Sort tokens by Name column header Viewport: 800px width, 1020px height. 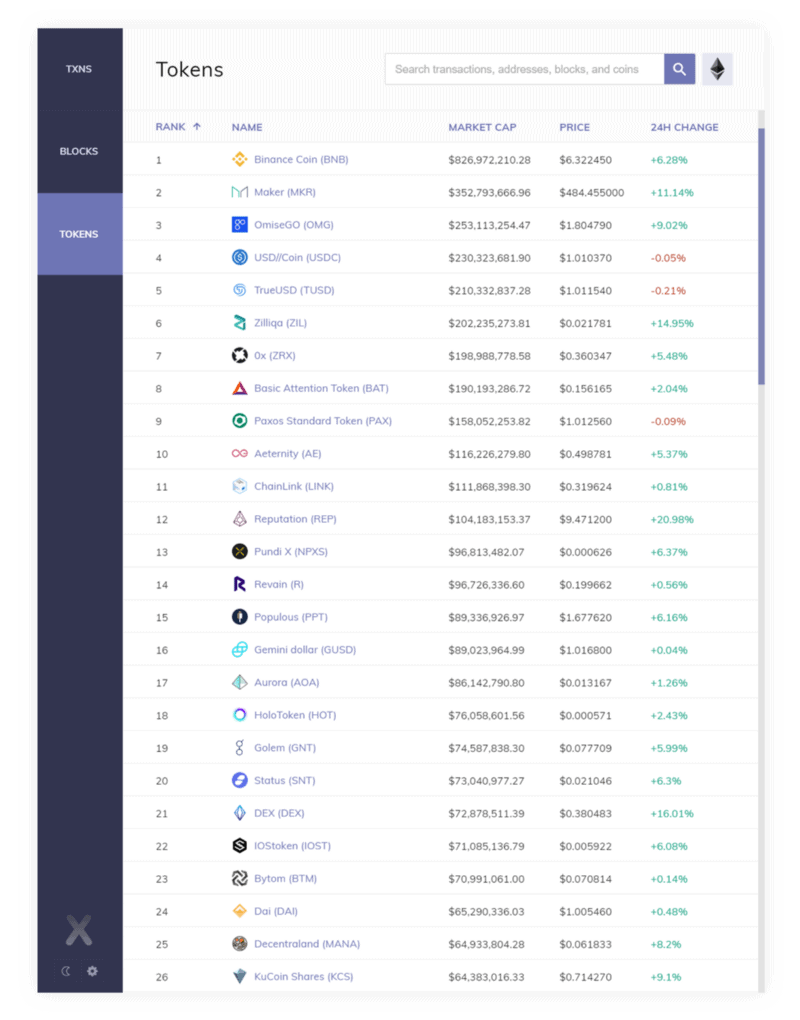click(x=247, y=128)
